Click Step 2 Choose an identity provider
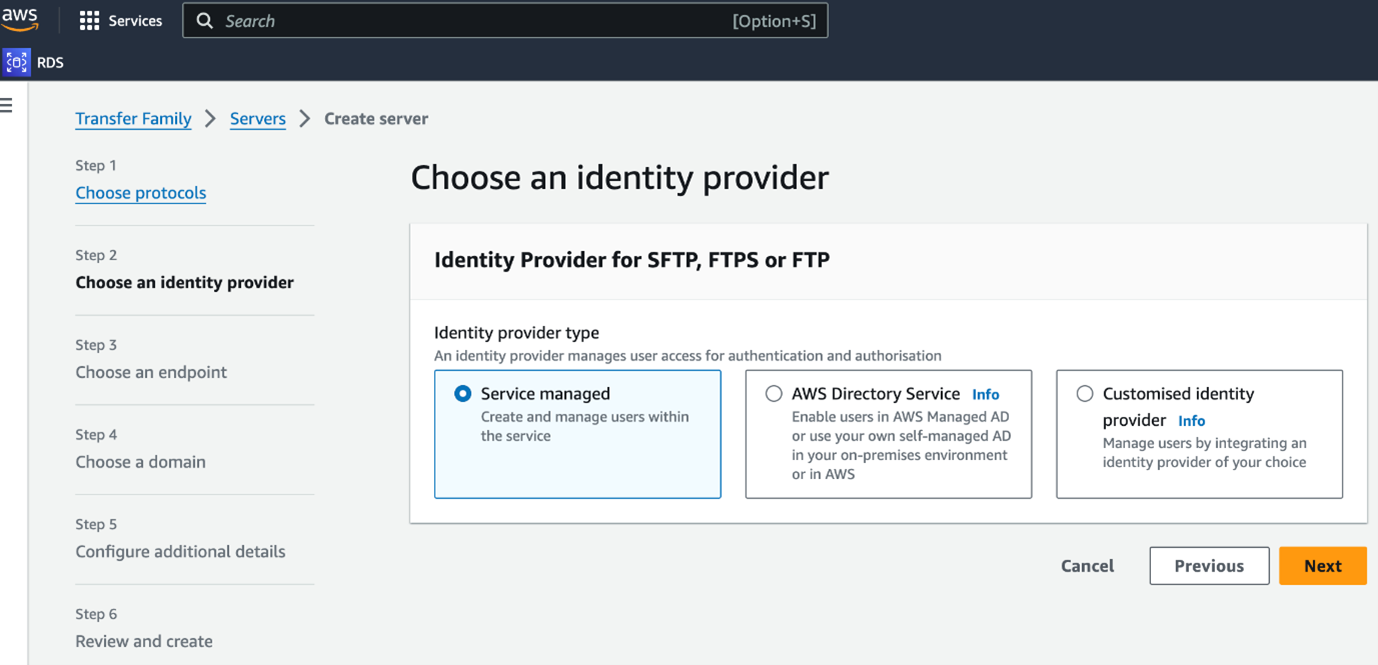The width and height of the screenshot is (1378, 665). click(x=185, y=282)
